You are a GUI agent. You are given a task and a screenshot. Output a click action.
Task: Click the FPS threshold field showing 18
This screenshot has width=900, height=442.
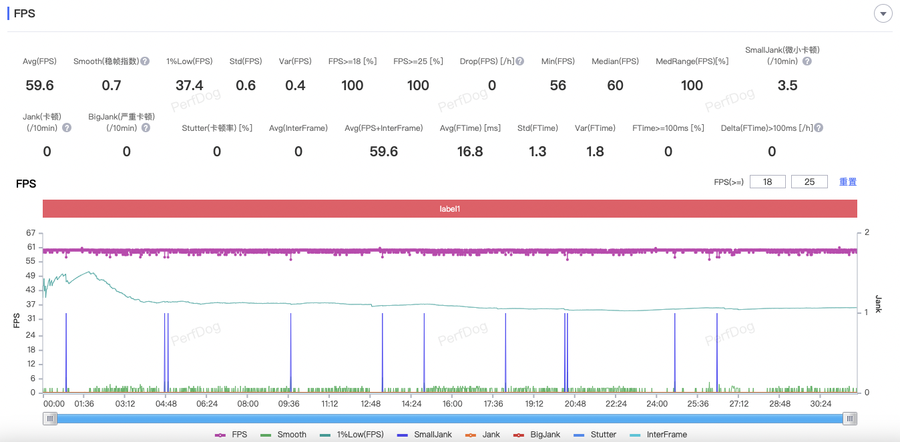767,182
